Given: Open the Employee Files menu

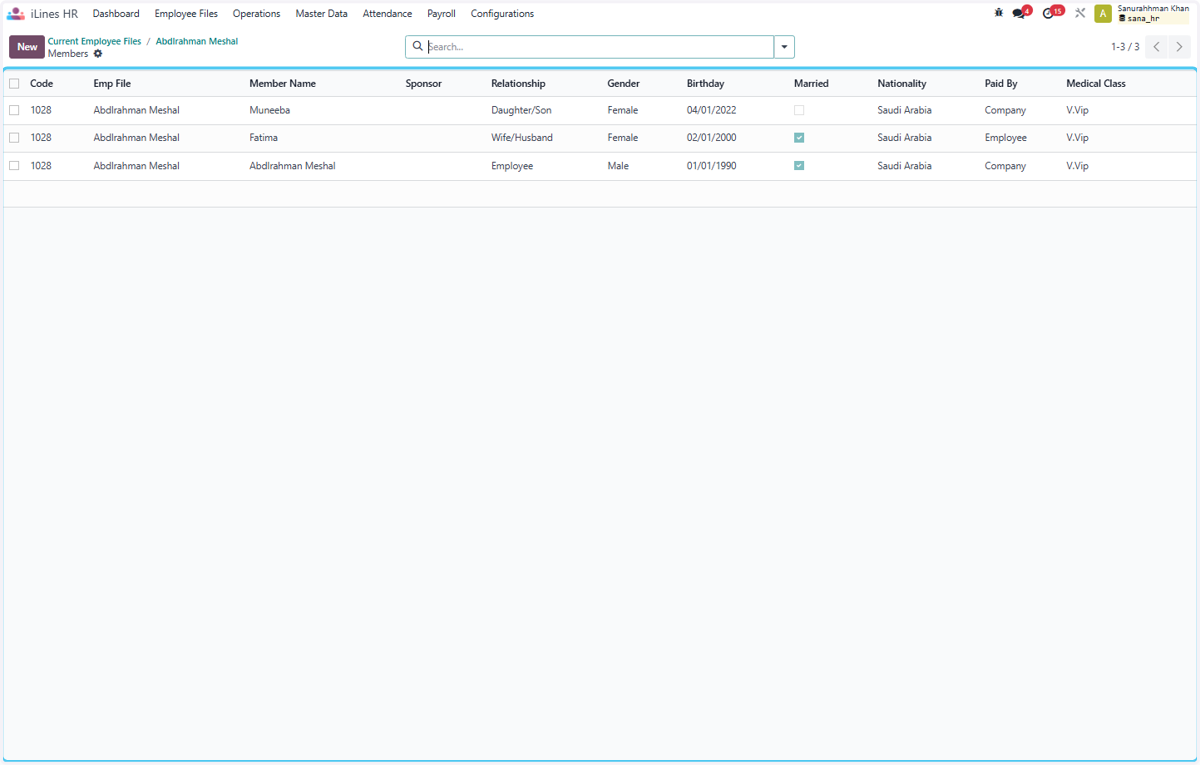Looking at the screenshot, I should (186, 14).
